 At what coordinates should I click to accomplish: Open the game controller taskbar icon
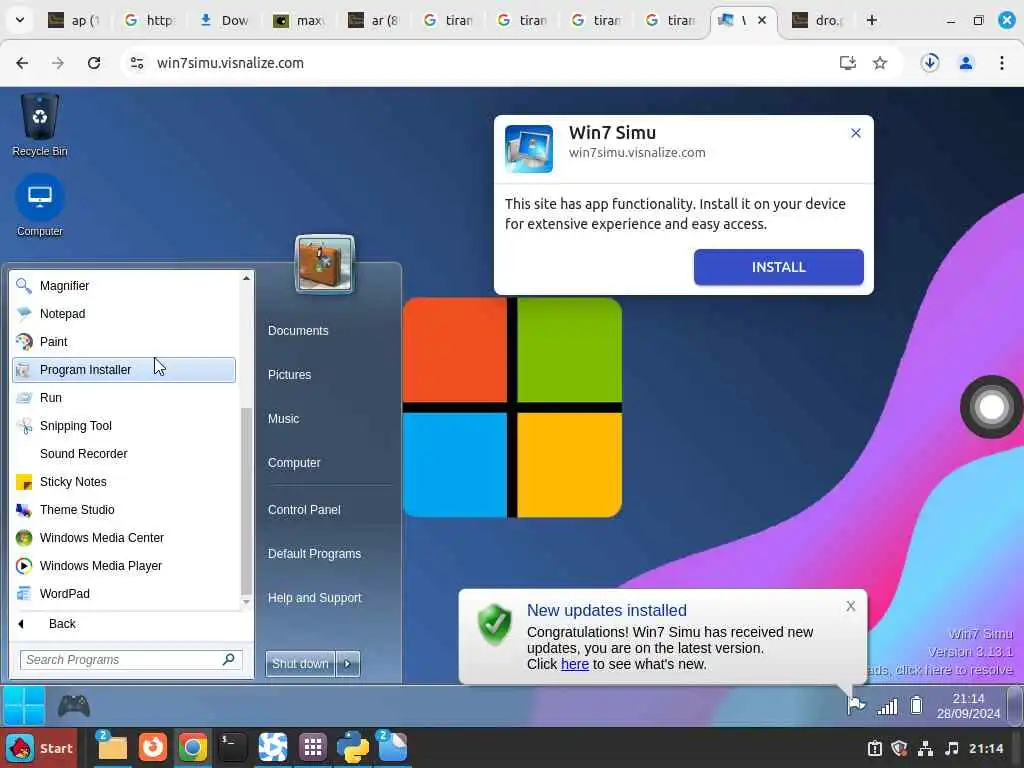74,706
